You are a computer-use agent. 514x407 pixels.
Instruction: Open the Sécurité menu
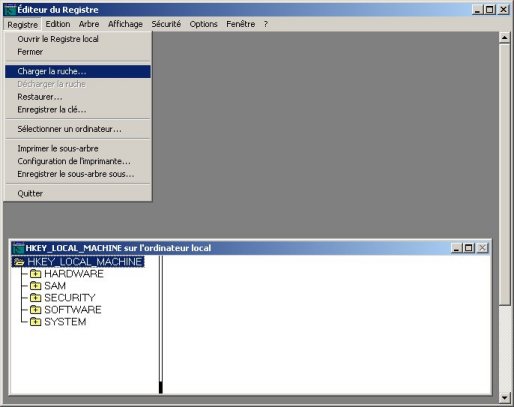tap(166, 24)
